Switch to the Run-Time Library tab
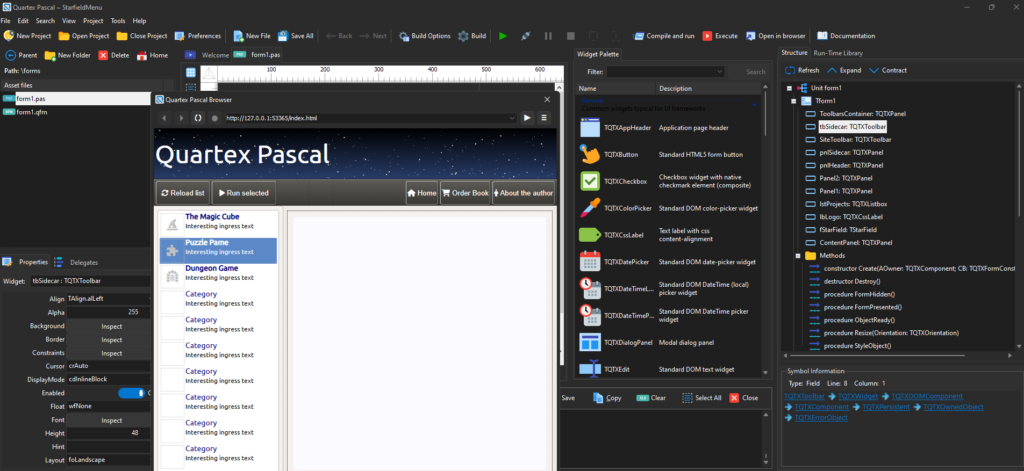Screen dimensions: 1024x471 pos(839,53)
